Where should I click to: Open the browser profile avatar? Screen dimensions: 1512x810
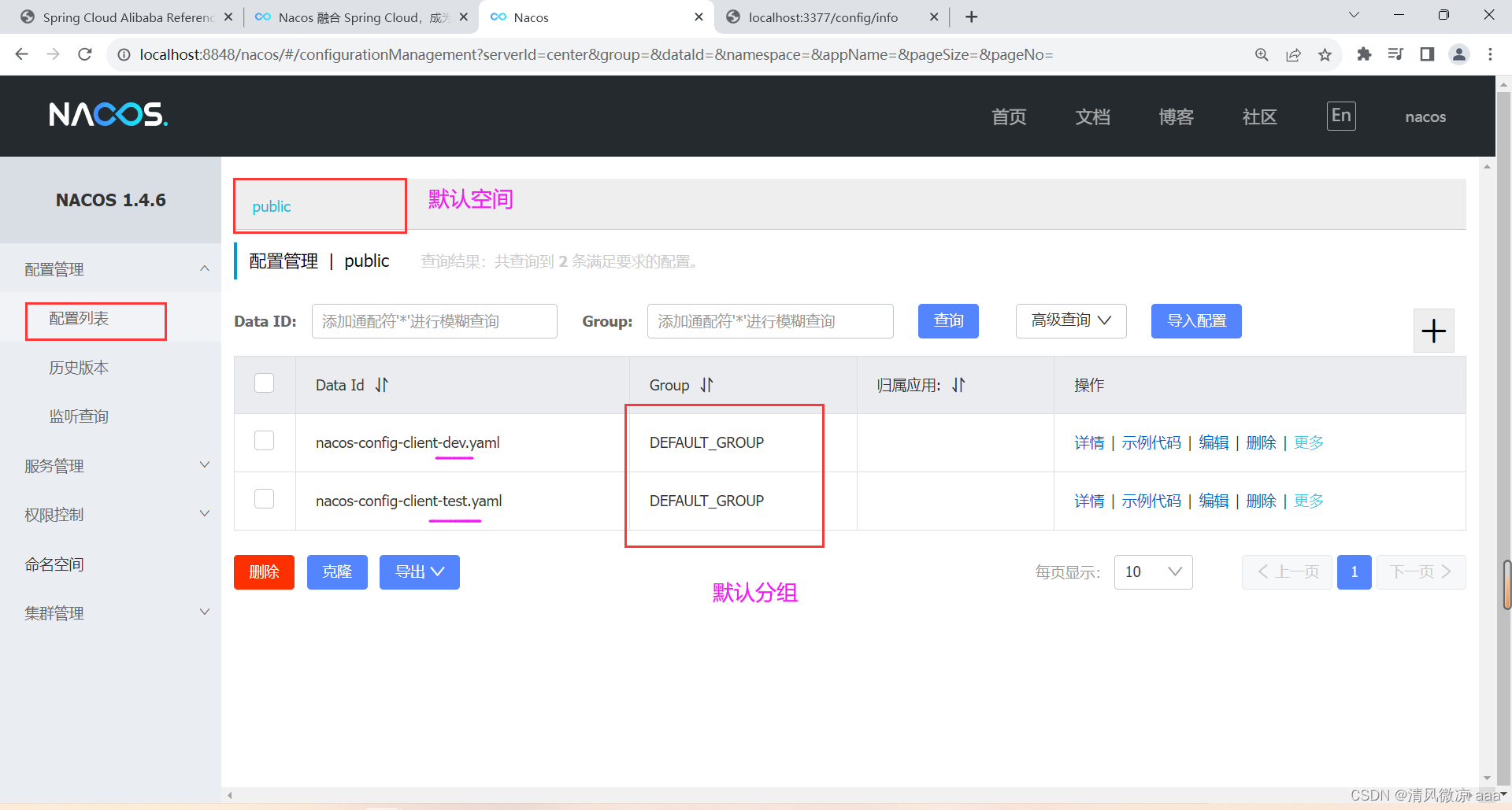point(1459,54)
